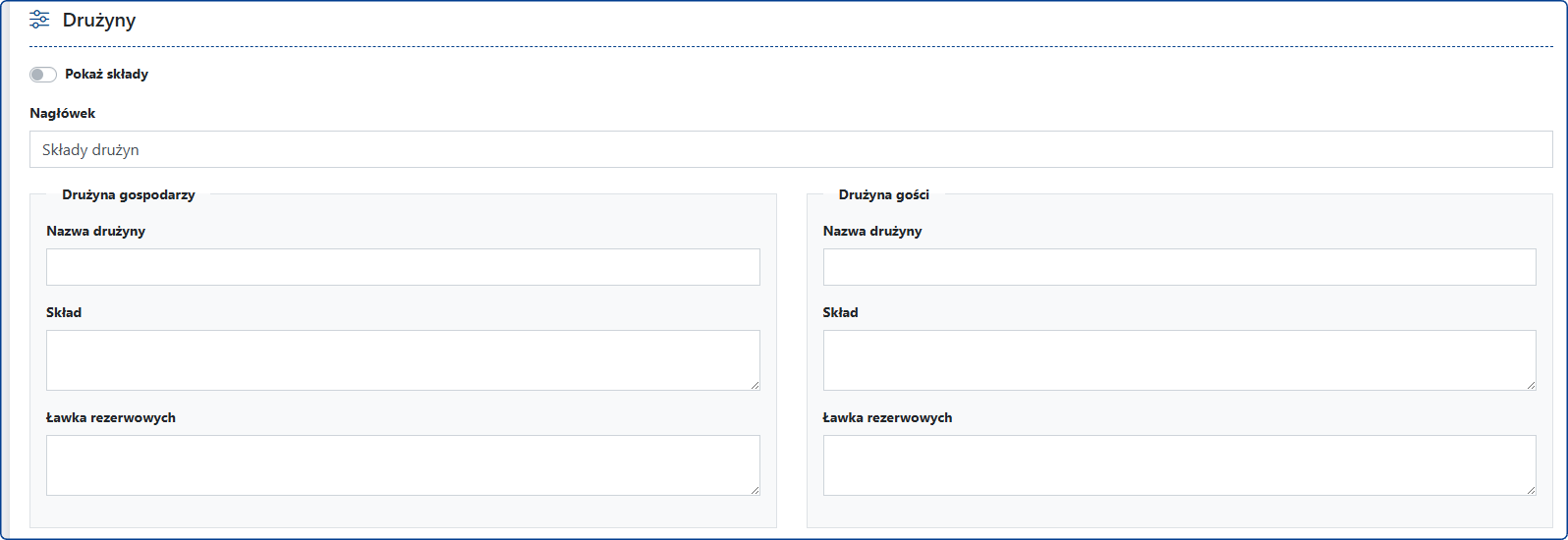Focus the Nagłówek field with Składy drużyn
Screen dimensions: 1568x540
[x=790, y=149]
